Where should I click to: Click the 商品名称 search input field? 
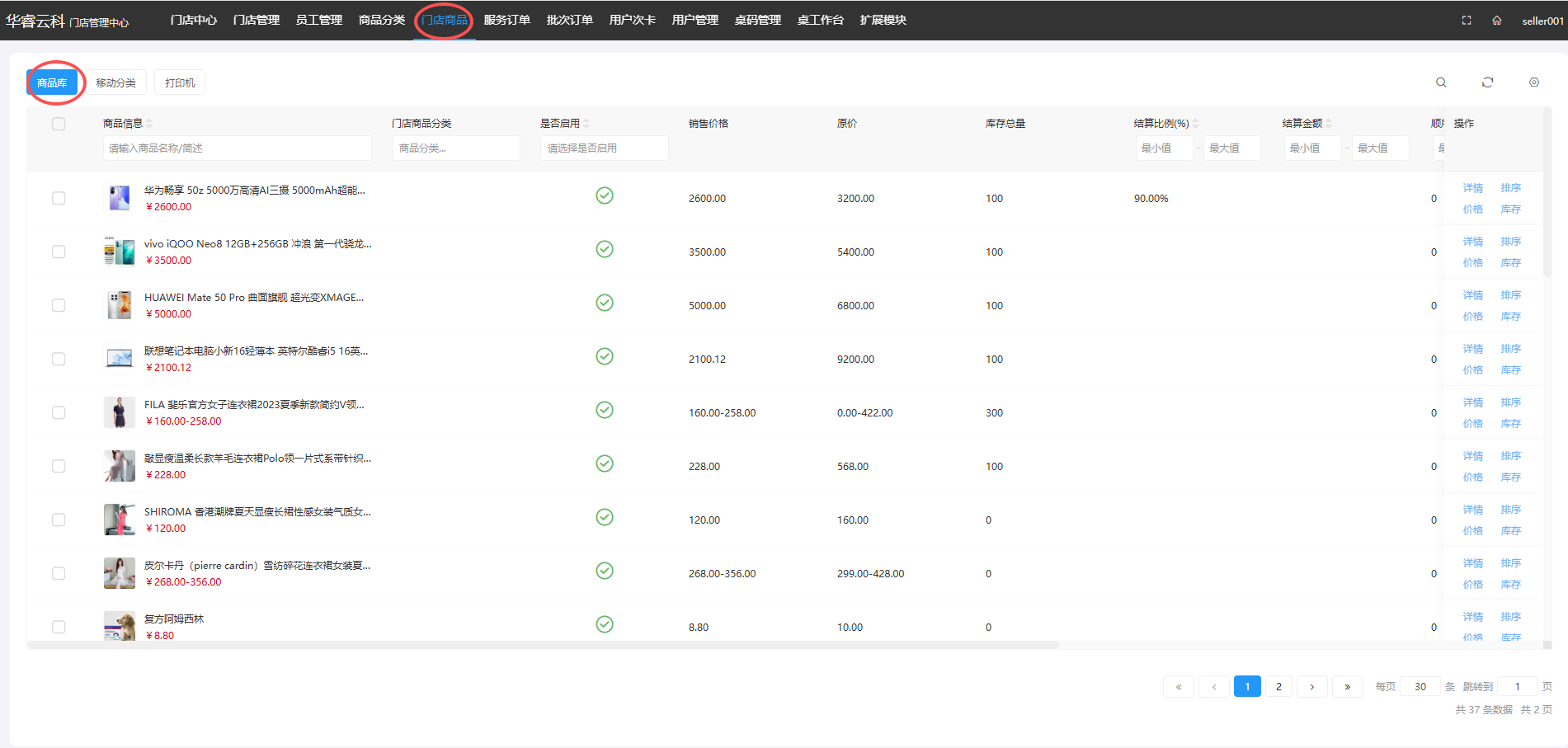click(237, 148)
